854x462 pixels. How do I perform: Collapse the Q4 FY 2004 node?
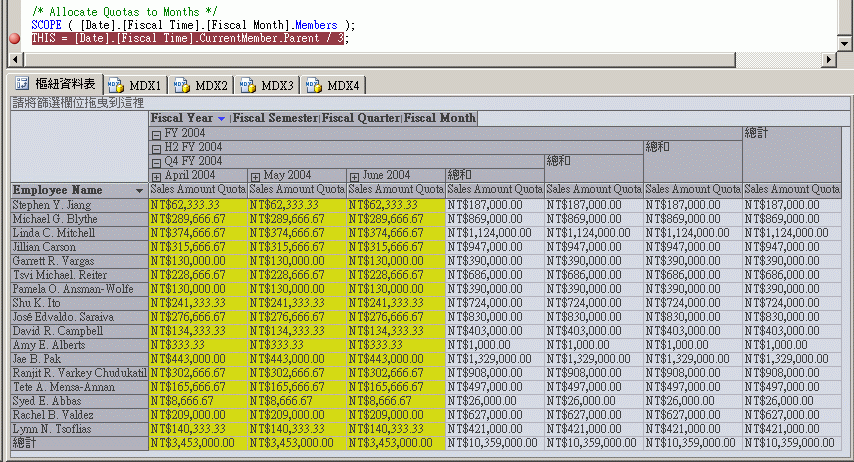pos(156,163)
